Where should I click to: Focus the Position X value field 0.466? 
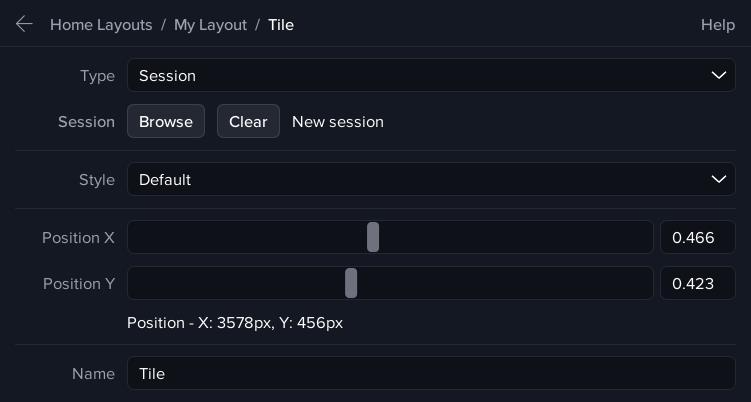(697, 238)
